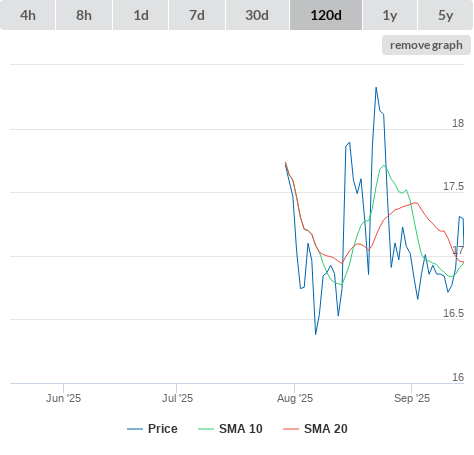Show the 30d chart view
The width and height of the screenshot is (474, 455).
pos(257,15)
